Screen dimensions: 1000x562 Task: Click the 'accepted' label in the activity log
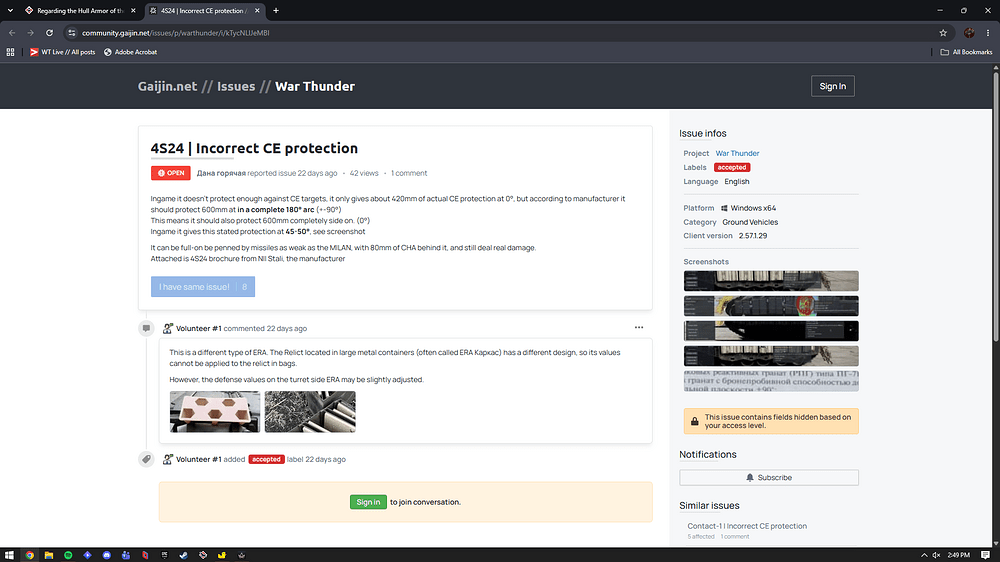(266, 459)
